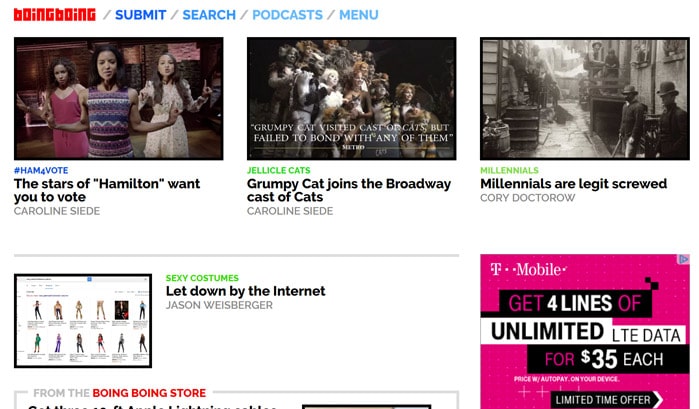Go to PODCASTS in the header
Viewport: 699px width, 409px height.
click(287, 15)
